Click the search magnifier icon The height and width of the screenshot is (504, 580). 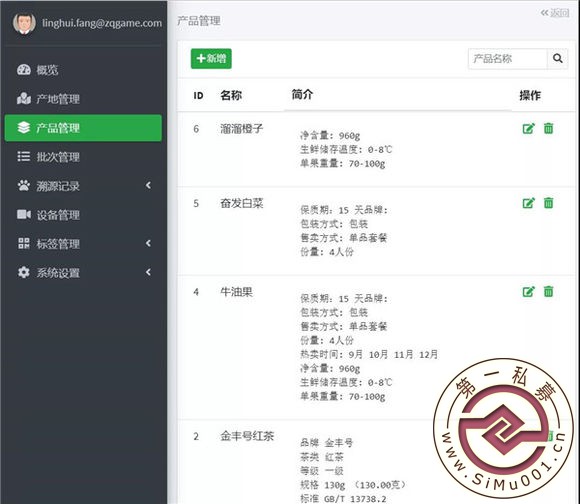click(557, 58)
